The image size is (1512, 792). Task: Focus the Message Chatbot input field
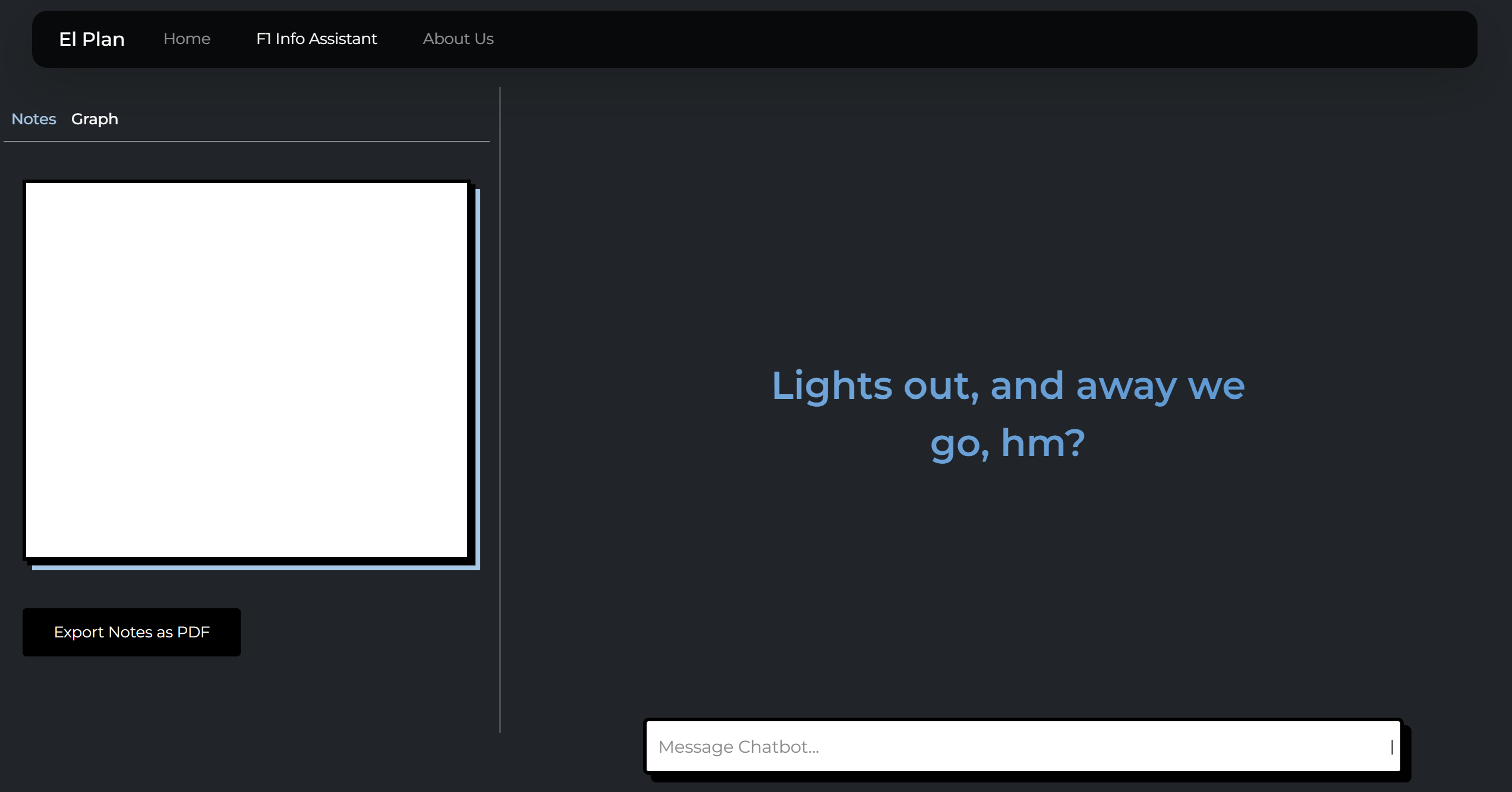(x=1022, y=746)
